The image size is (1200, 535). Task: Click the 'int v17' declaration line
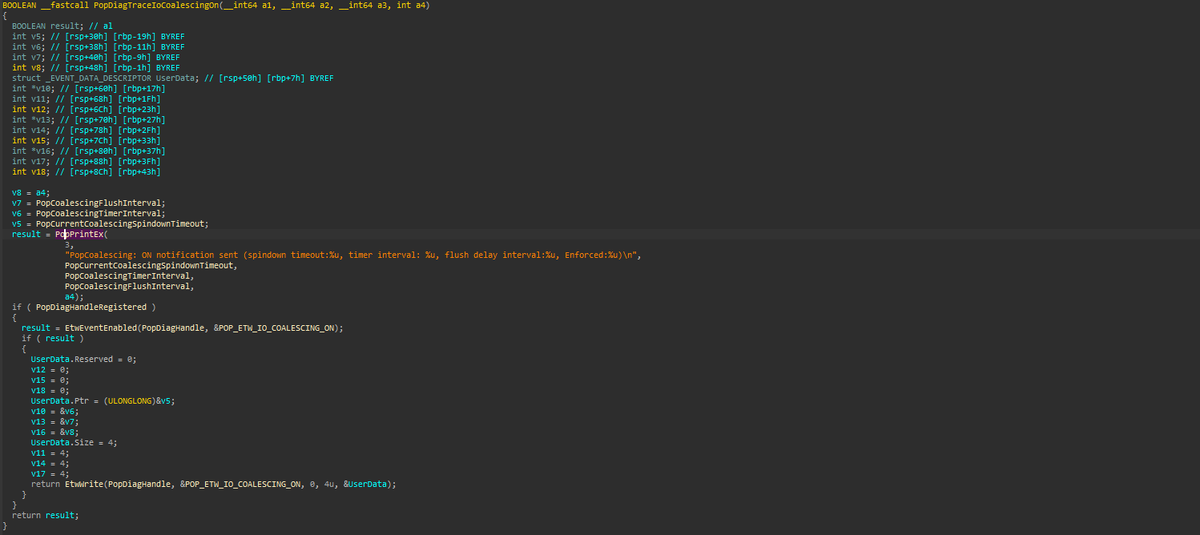(86, 160)
